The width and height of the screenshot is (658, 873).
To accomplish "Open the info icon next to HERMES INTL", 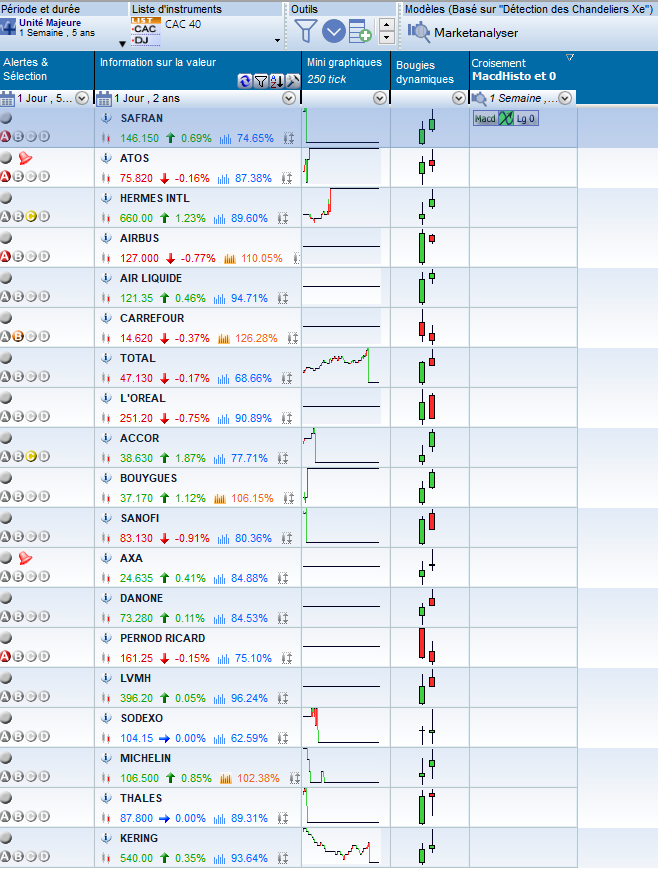I will pyautogui.click(x=106, y=198).
